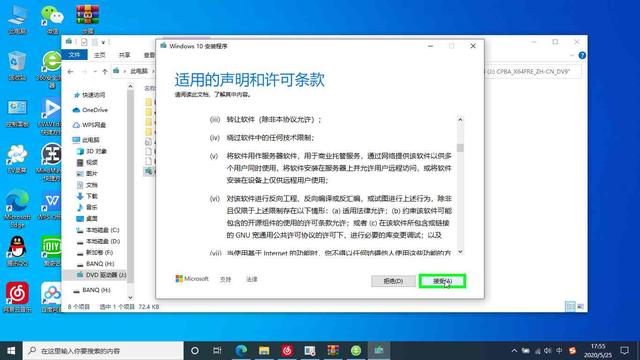The image size is (640, 360).
Task: Open Explorer recent locations dropdown arrow
Action: tap(95, 71)
